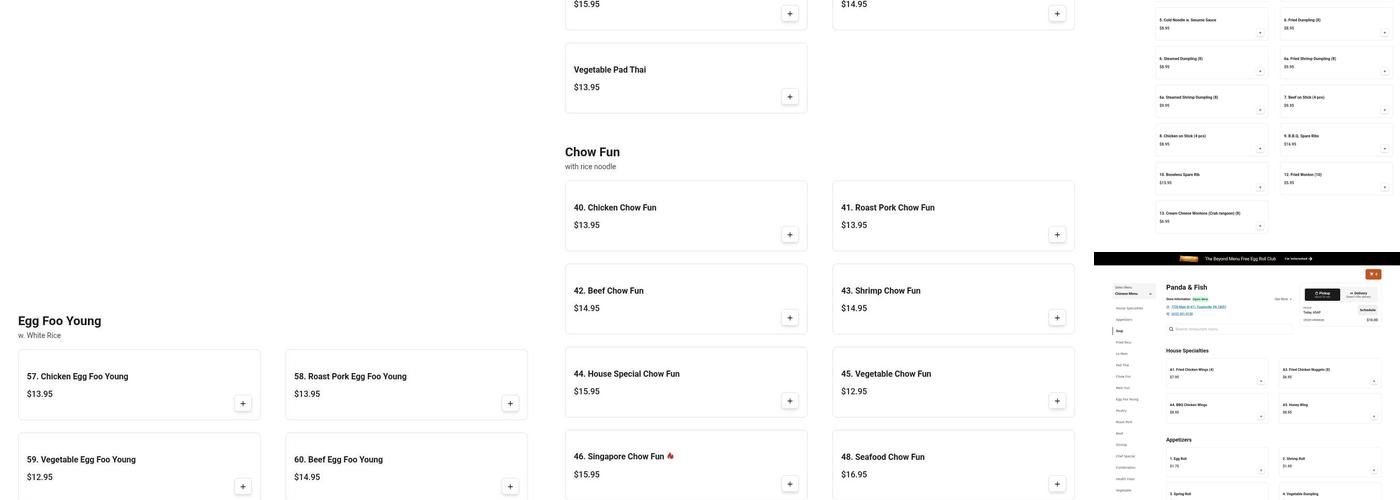This screenshot has width=1400, height=500.
Task: Add House Special Chow Fun
Action: [x=790, y=401]
